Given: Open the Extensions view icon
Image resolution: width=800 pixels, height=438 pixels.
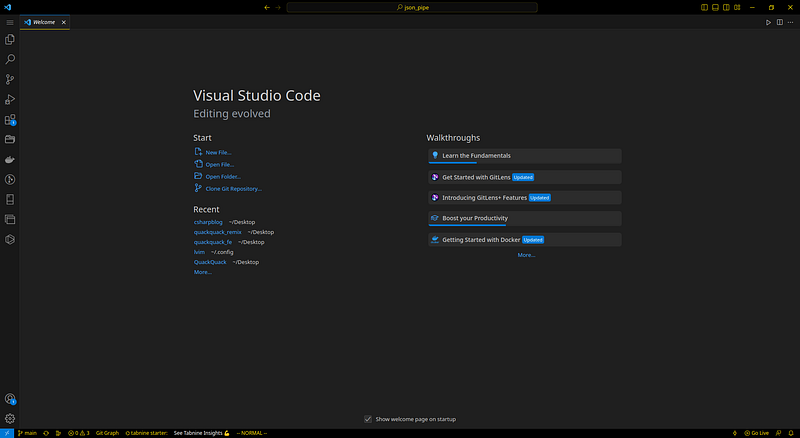Looking at the screenshot, I should pyautogui.click(x=10, y=119).
